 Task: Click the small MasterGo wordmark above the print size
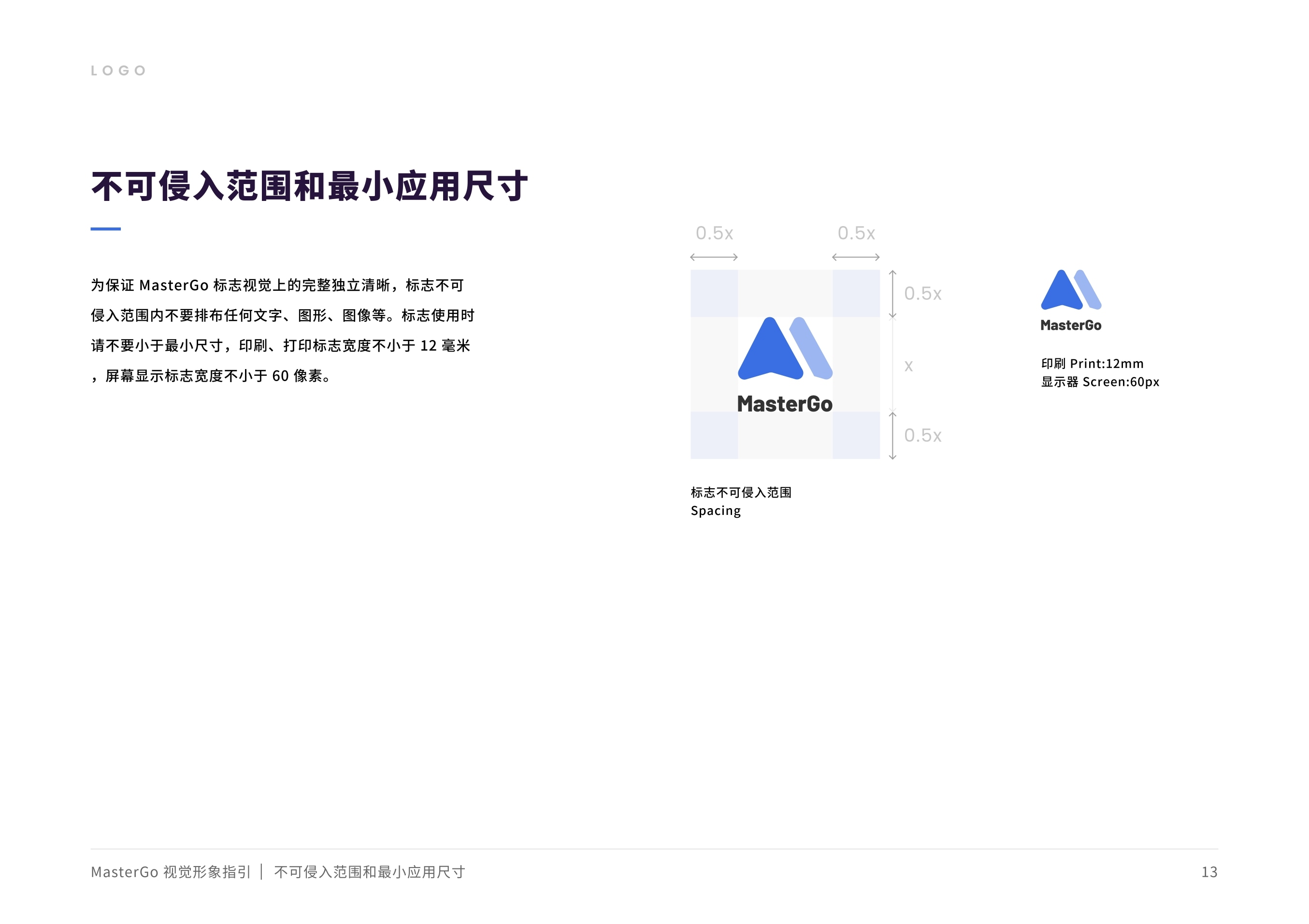1071,326
